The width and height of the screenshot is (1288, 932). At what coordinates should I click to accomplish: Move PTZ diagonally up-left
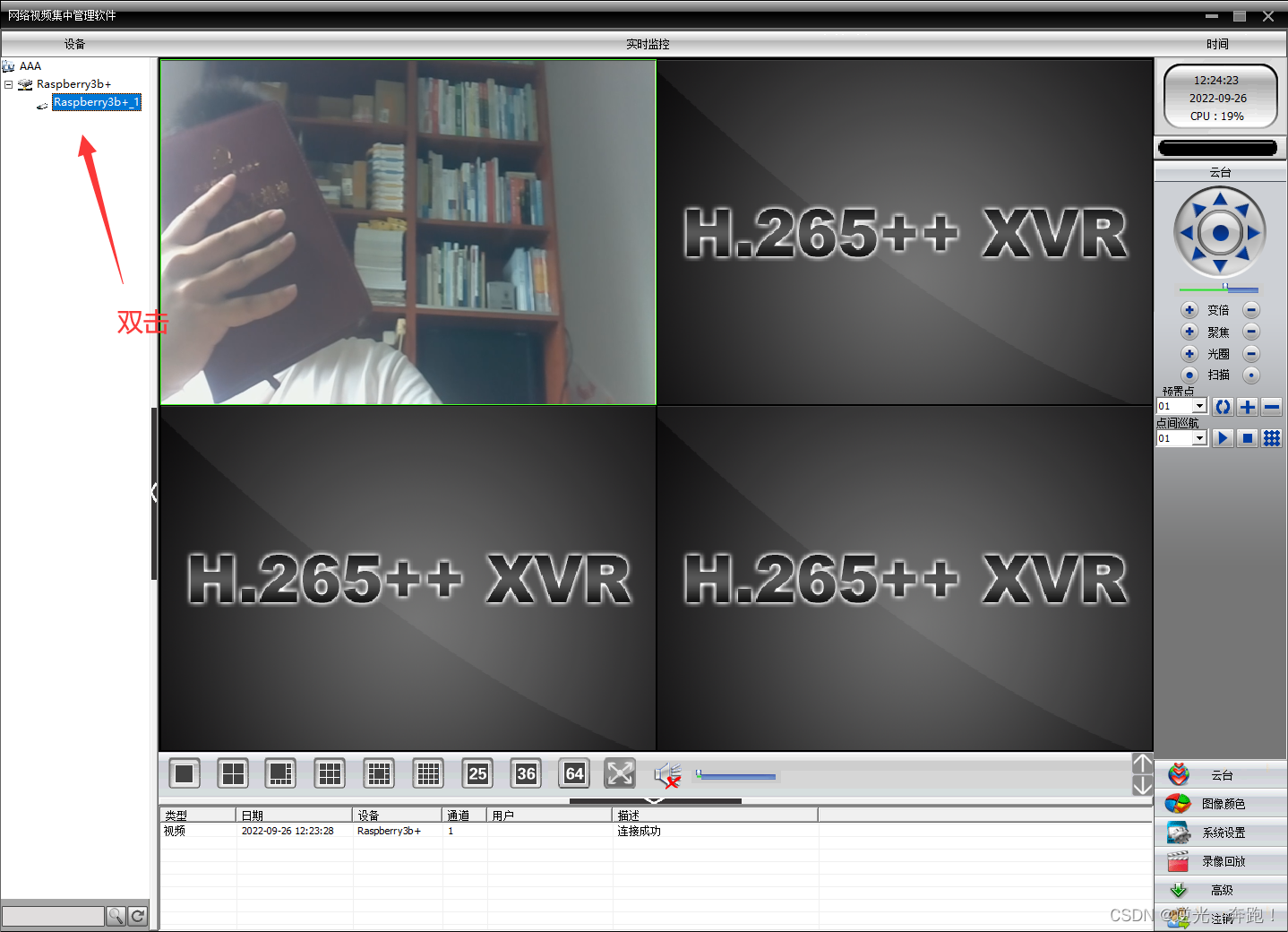tap(1198, 210)
